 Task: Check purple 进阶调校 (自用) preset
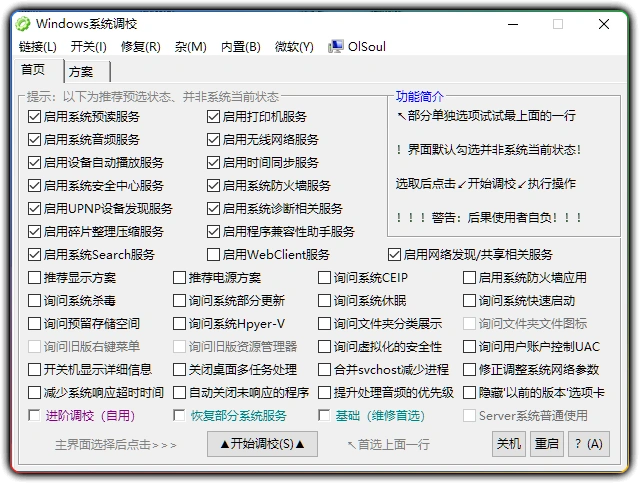pos(34,416)
